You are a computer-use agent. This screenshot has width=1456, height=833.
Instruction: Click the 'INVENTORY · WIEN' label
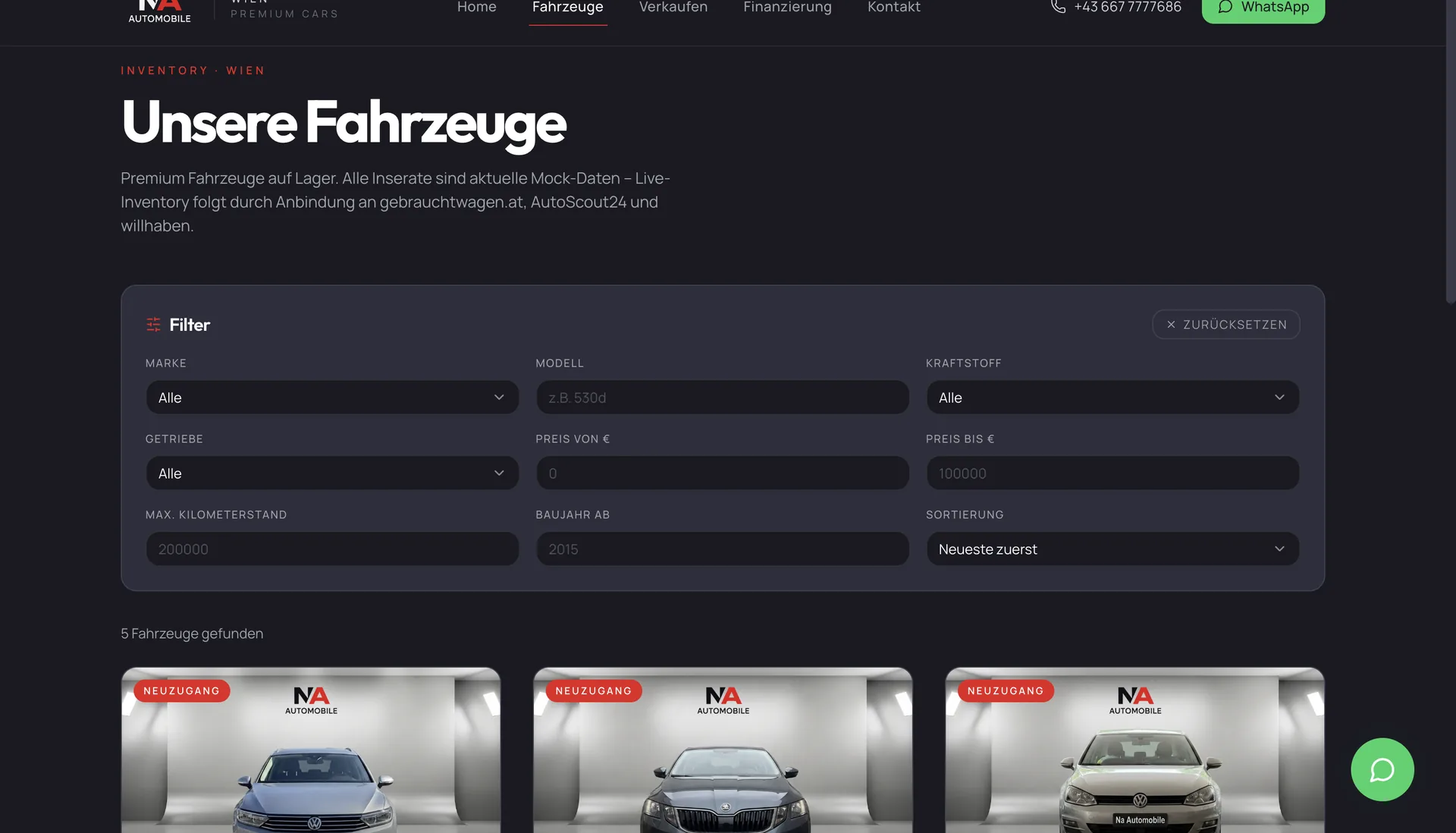[x=193, y=71]
